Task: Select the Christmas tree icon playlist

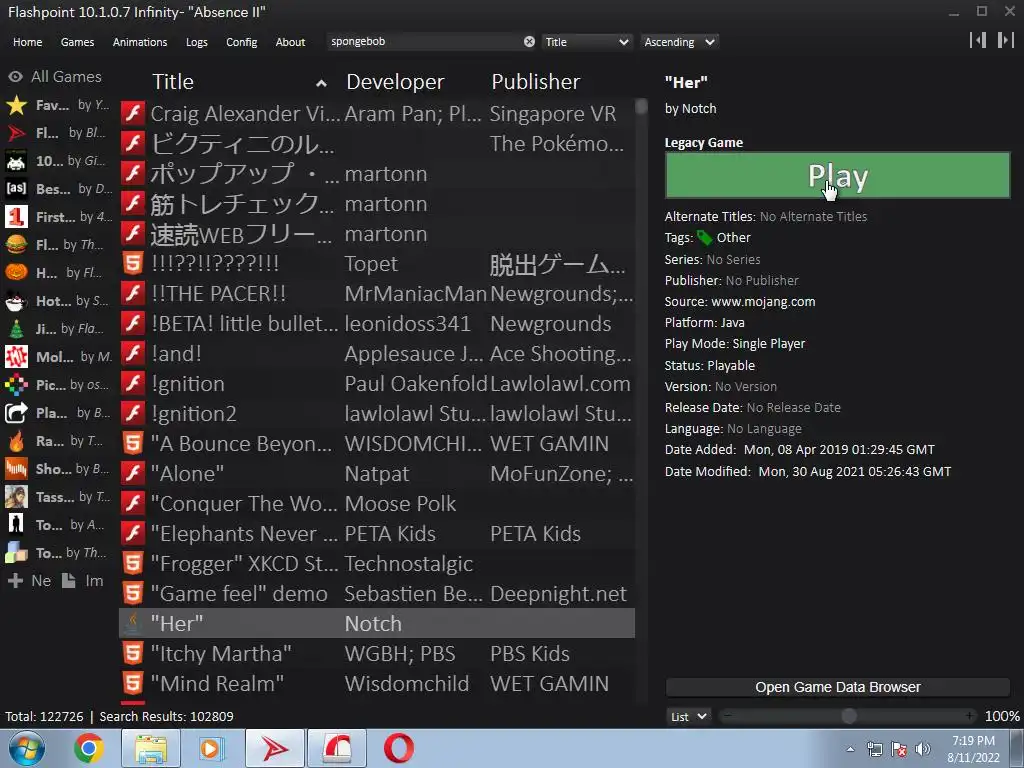Action: click(x=16, y=329)
